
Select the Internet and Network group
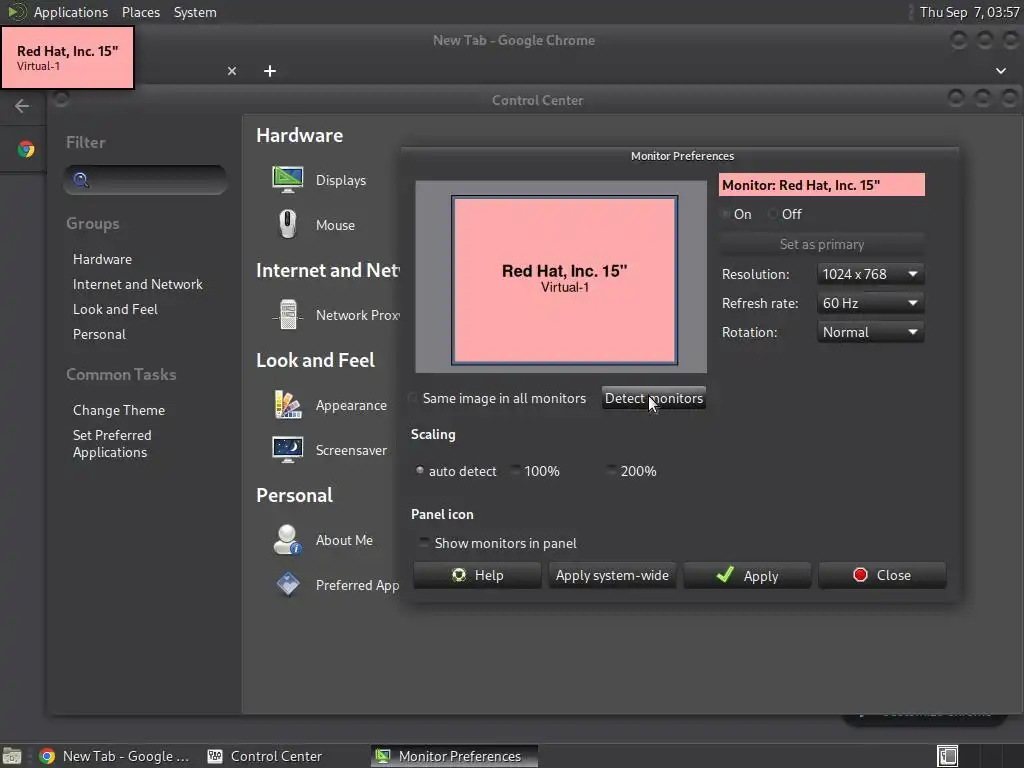pyautogui.click(x=138, y=284)
